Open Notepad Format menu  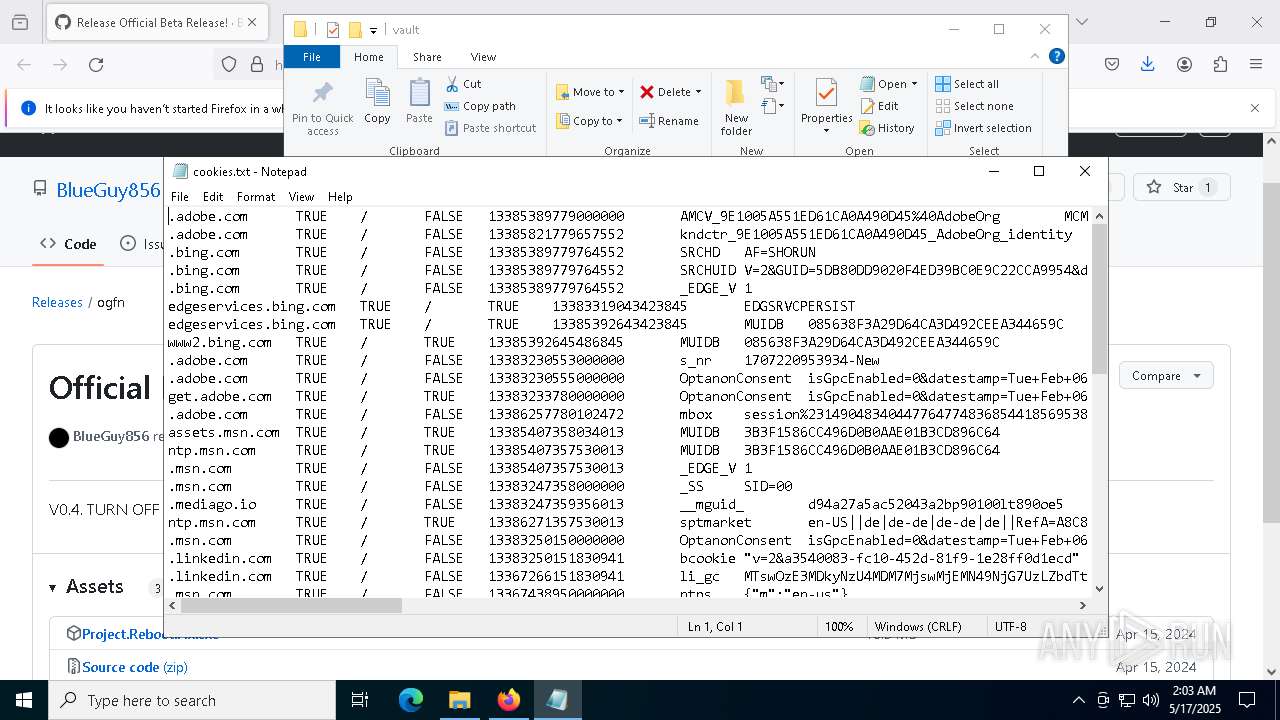[256, 197]
